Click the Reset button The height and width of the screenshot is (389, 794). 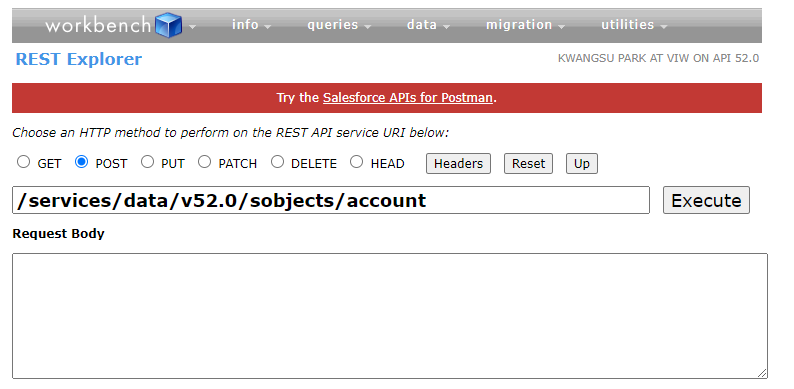(x=528, y=164)
